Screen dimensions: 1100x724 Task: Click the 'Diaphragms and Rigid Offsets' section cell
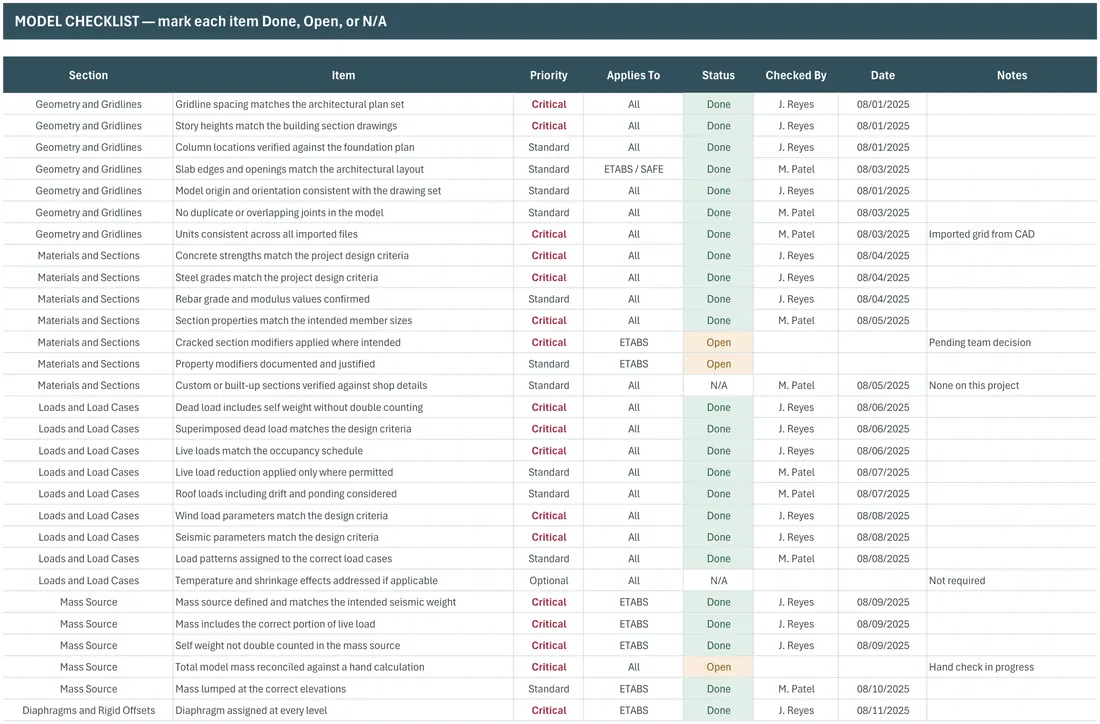pos(88,710)
